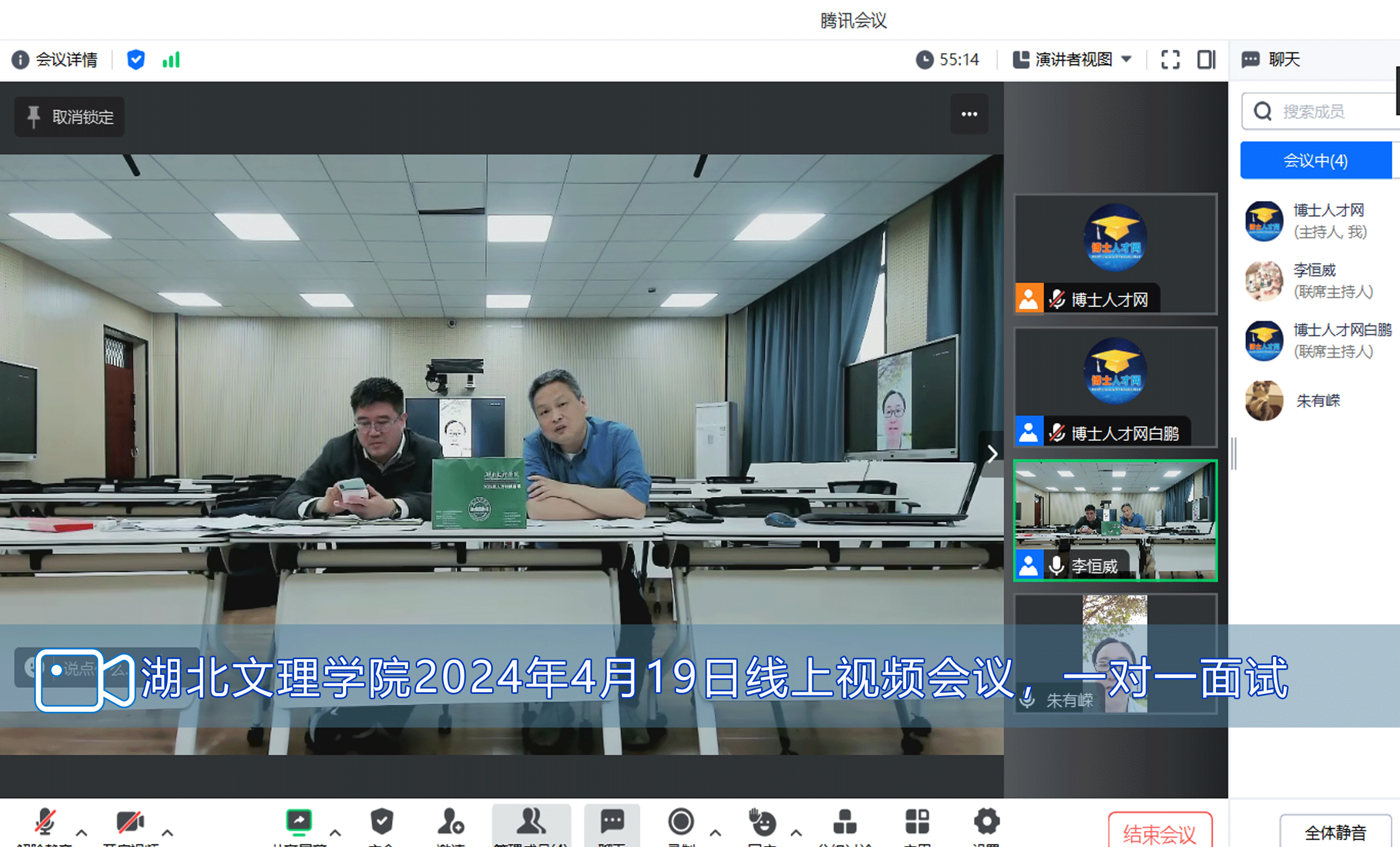The image size is (1400, 847).
Task: Open the security shield toolbar item
Action: tap(381, 822)
